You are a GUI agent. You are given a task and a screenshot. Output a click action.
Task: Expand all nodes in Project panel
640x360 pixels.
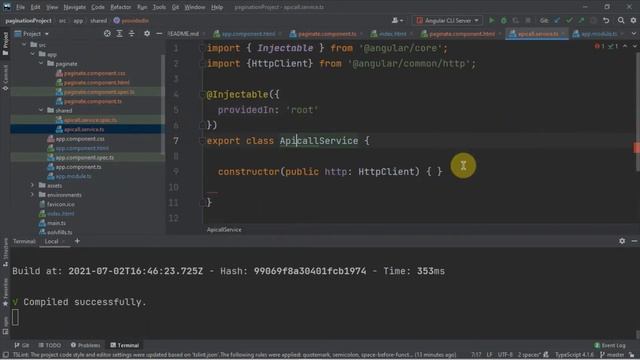[x=119, y=33]
